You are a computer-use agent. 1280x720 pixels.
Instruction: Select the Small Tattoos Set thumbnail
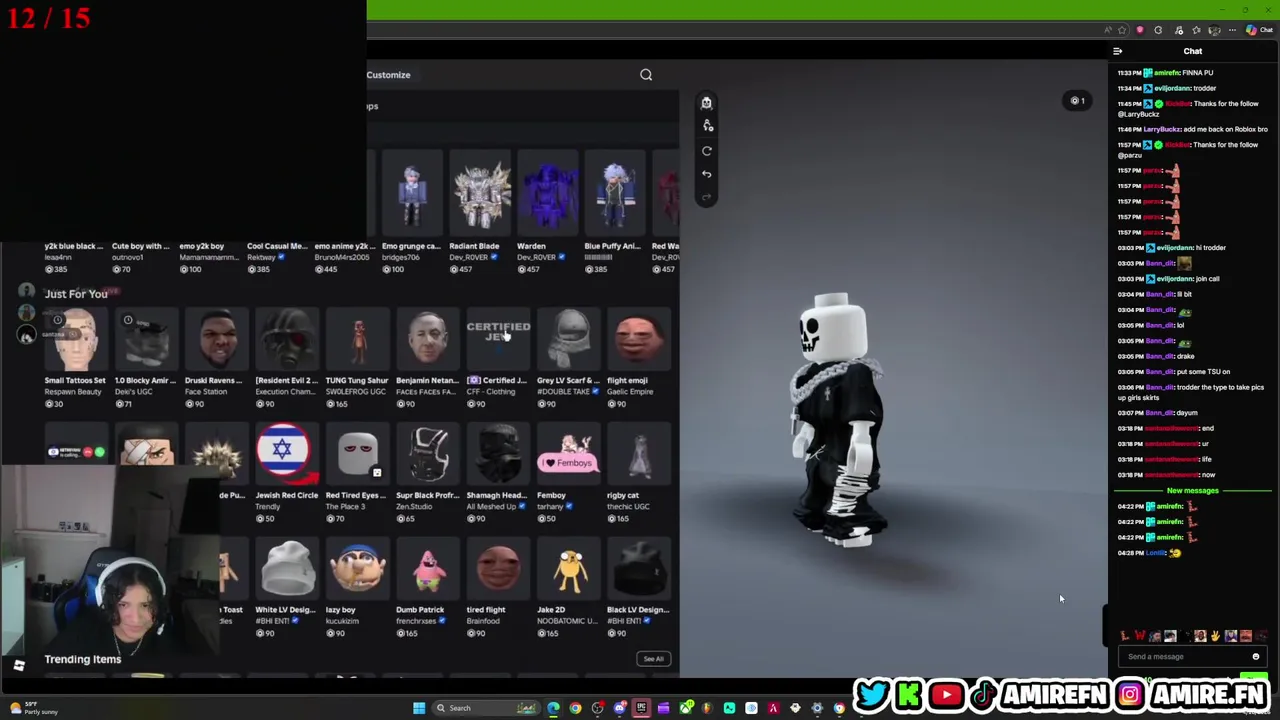click(75, 340)
